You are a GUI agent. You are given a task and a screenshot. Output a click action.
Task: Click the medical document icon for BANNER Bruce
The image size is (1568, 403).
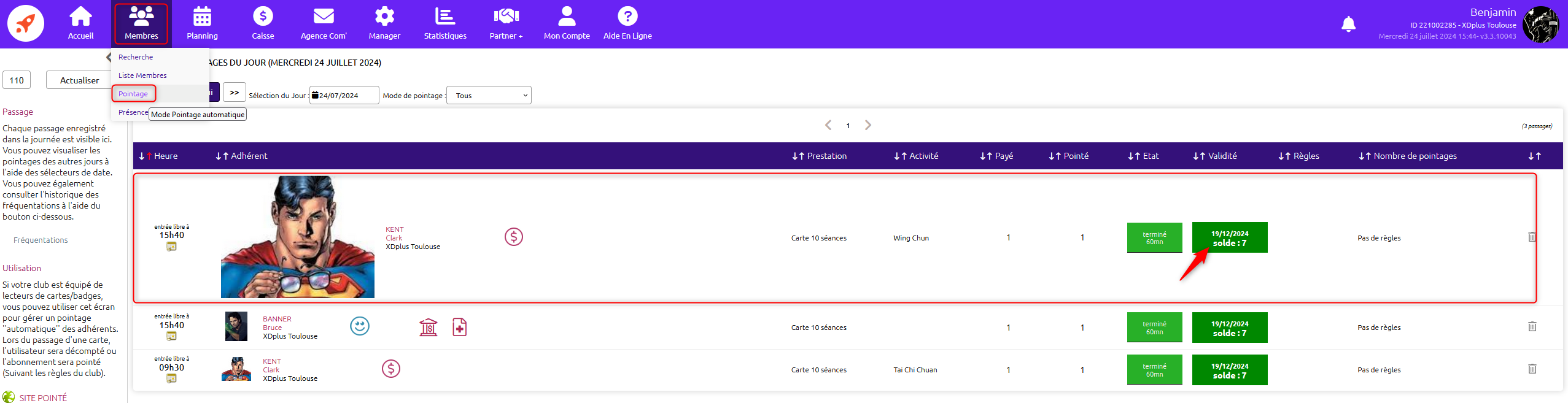460,327
